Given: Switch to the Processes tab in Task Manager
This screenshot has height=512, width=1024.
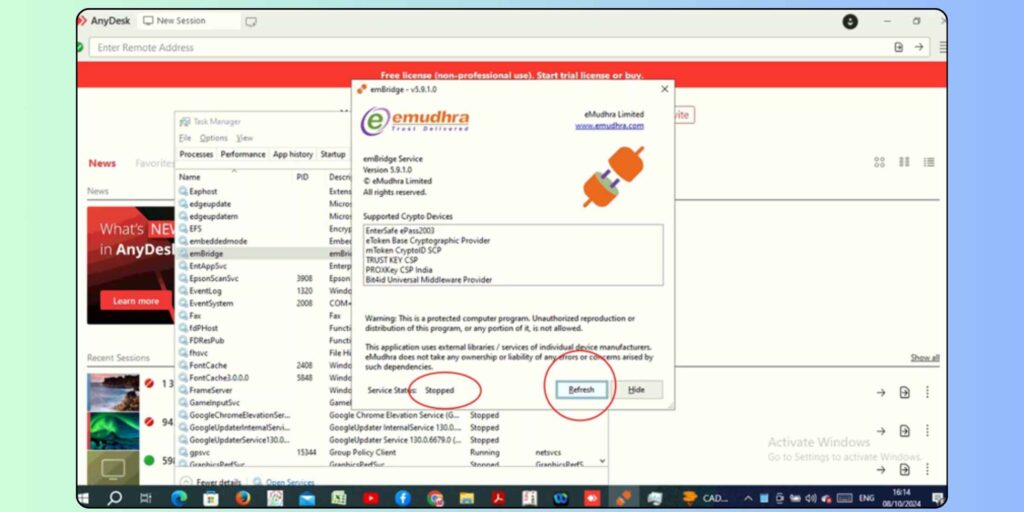Looking at the screenshot, I should pos(196,154).
